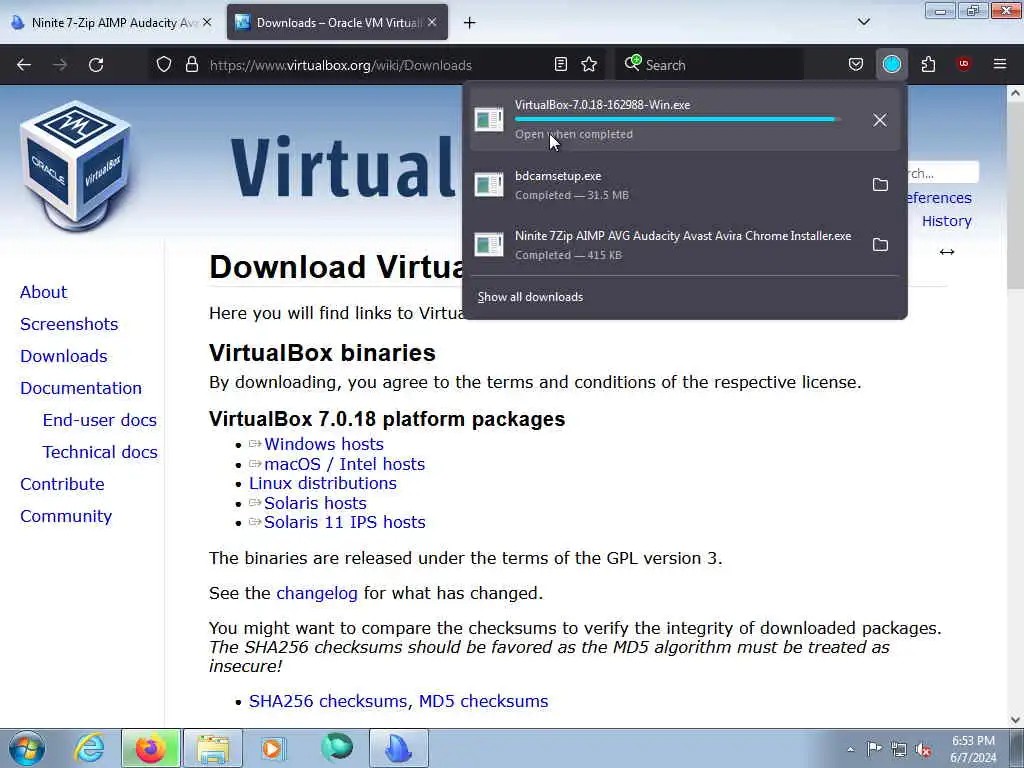
Task: Open the Save to Pocket button
Action: [x=856, y=65]
